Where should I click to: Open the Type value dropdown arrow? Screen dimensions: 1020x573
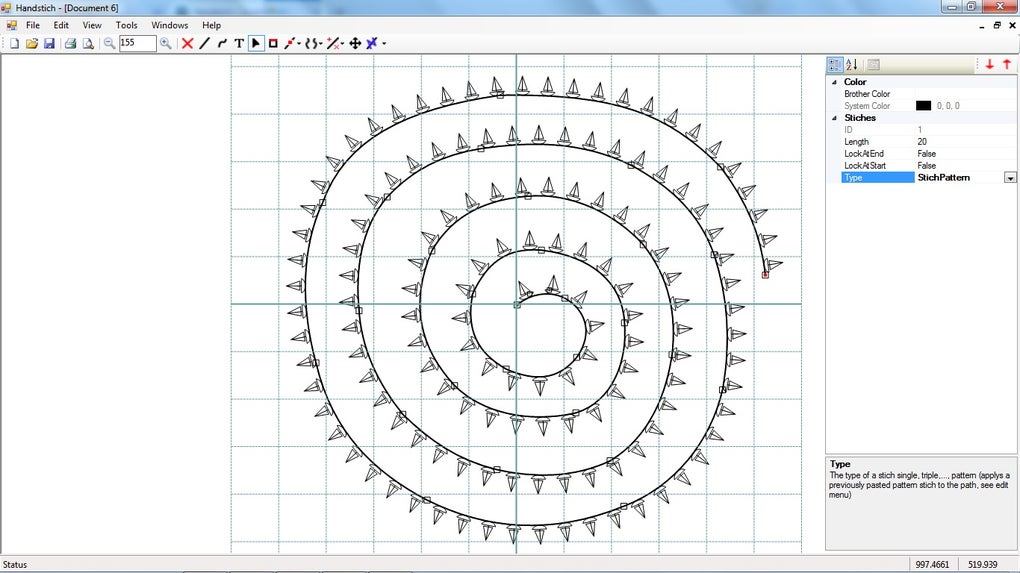click(1010, 178)
